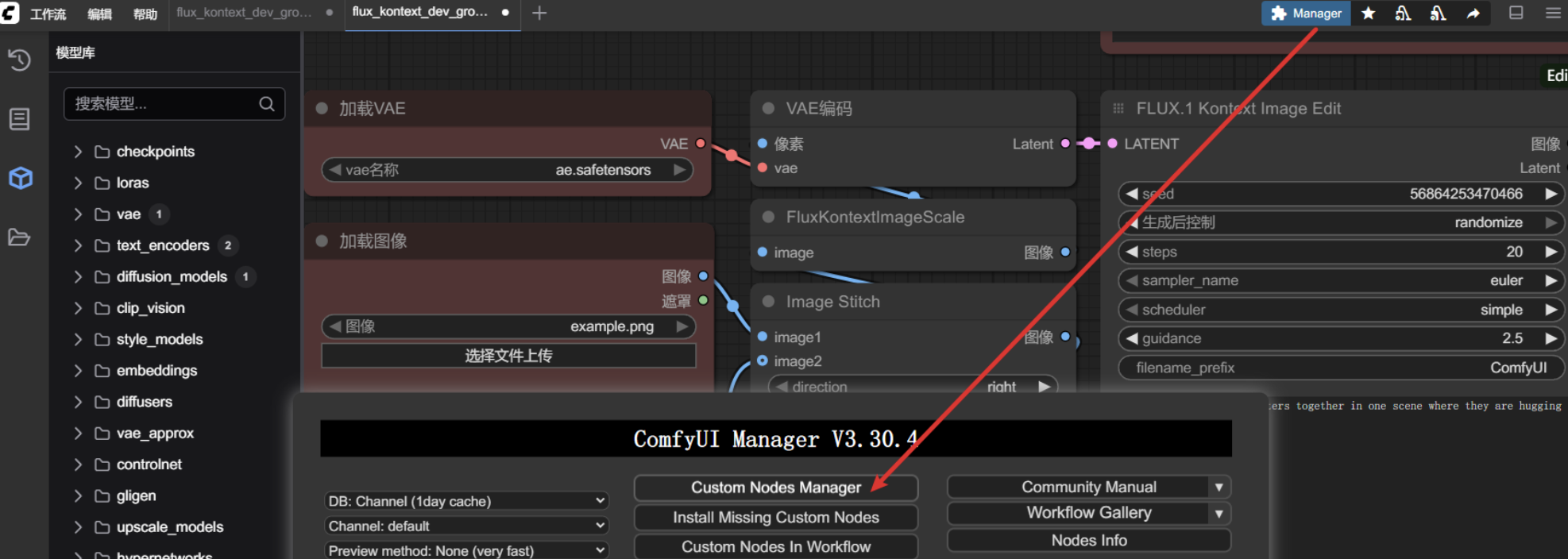The width and height of the screenshot is (1568, 559).
Task: Select the upscale_models folder row
Action: 175,527
